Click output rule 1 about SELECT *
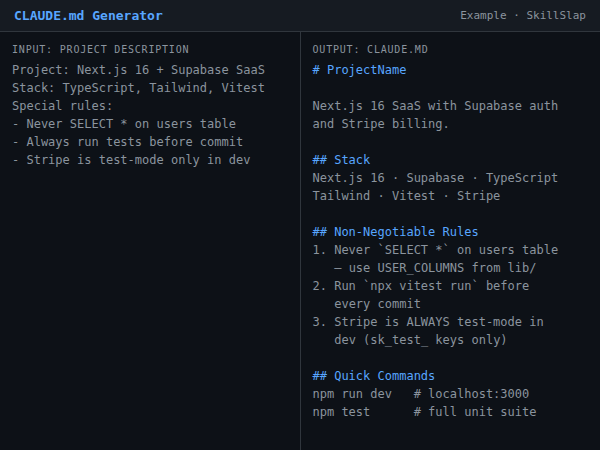 pyautogui.click(x=435, y=250)
